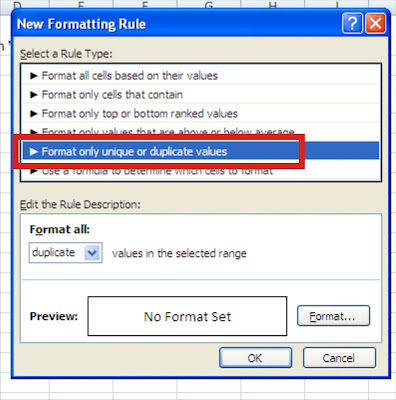The image size is (396, 400).
Task: Select Format only cells that contain
Action: (201, 95)
